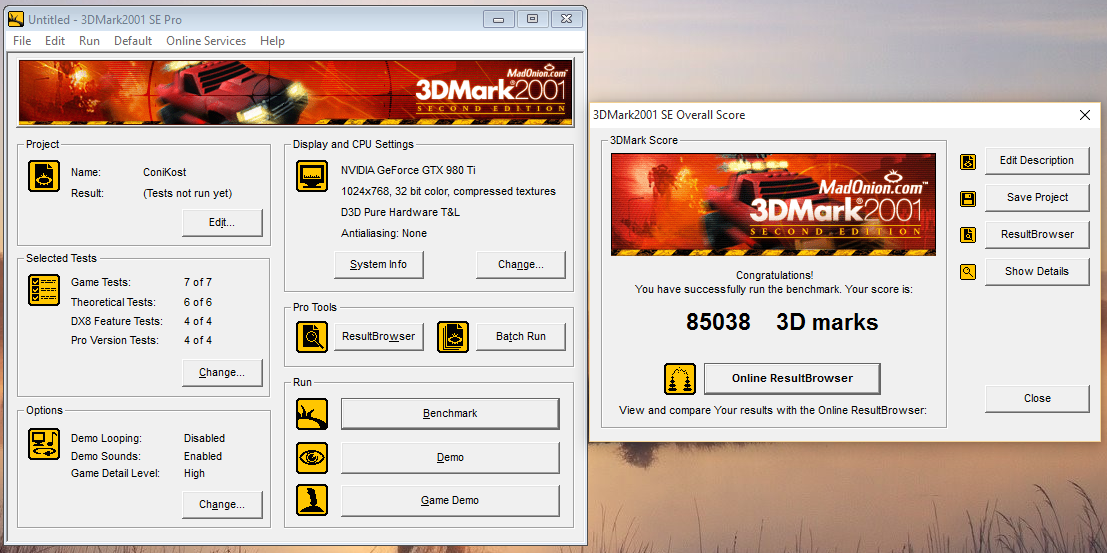Click the '(Tests not run yet)' result text
This screenshot has height=553, width=1107.
click(187, 193)
